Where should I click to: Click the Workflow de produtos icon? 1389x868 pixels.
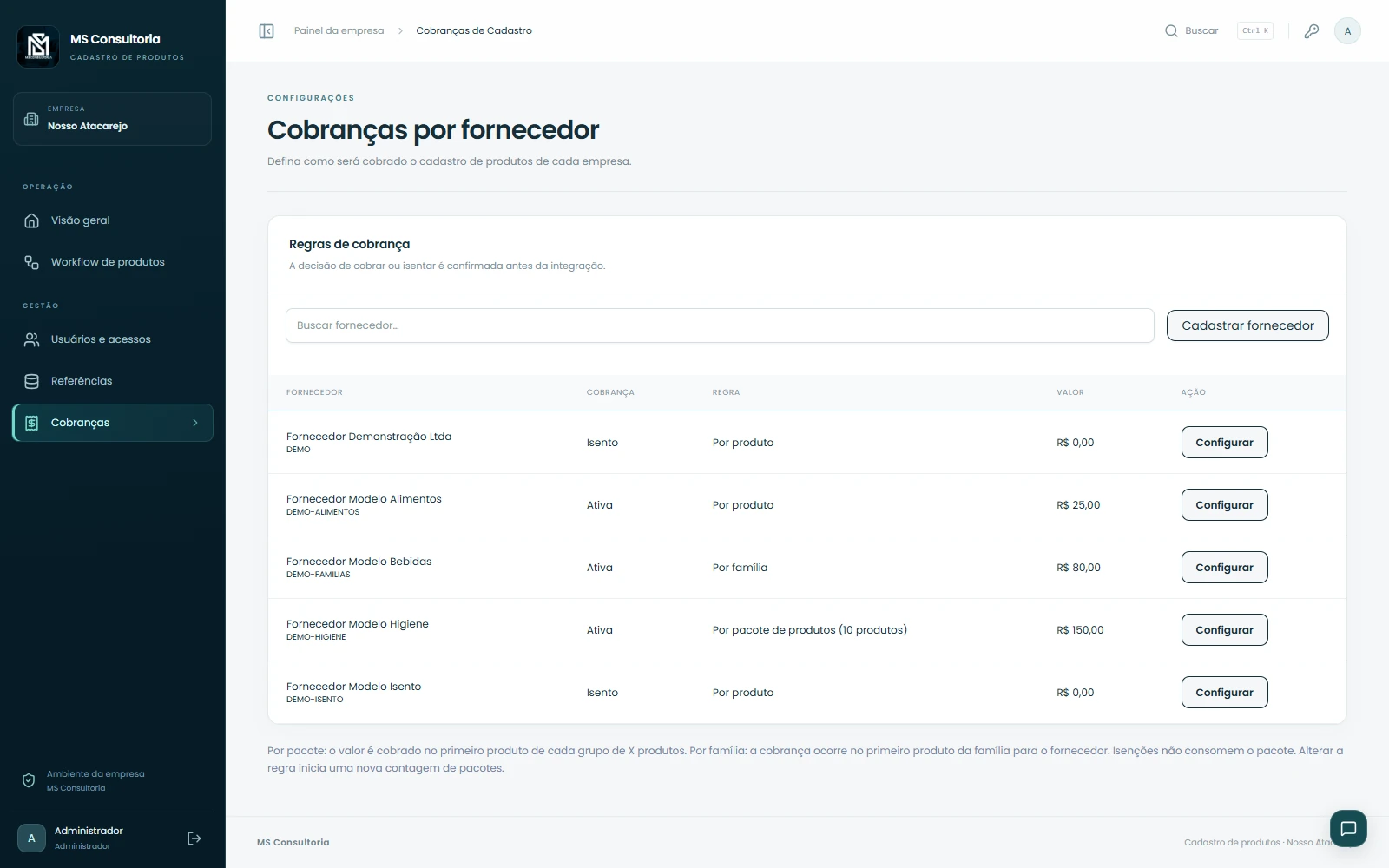(x=31, y=262)
